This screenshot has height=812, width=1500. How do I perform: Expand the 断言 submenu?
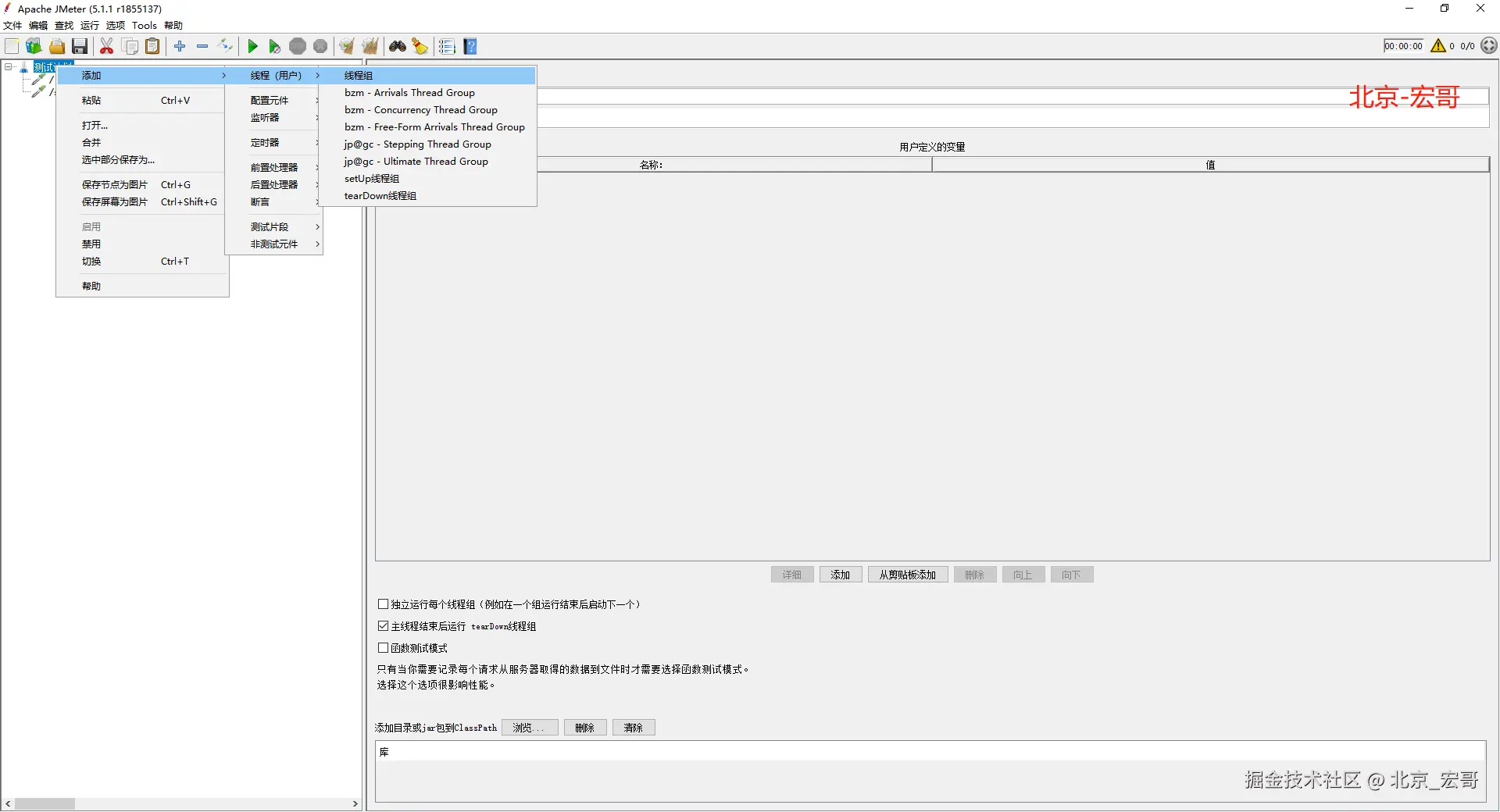[274, 202]
